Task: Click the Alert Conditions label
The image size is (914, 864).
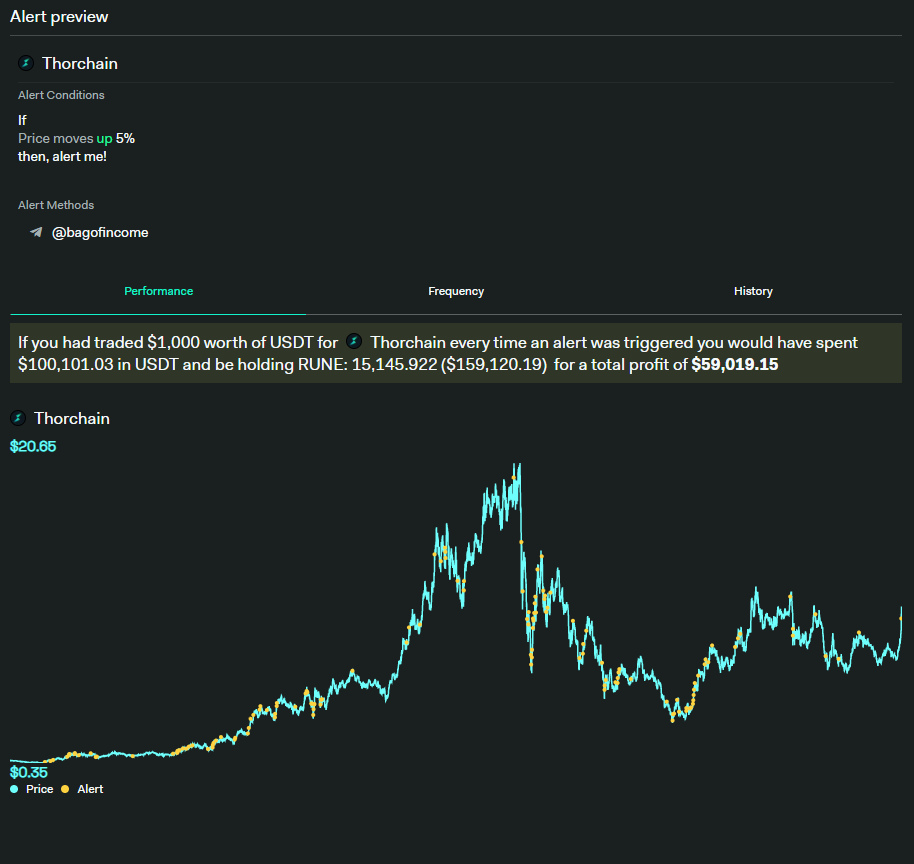Action: point(61,95)
